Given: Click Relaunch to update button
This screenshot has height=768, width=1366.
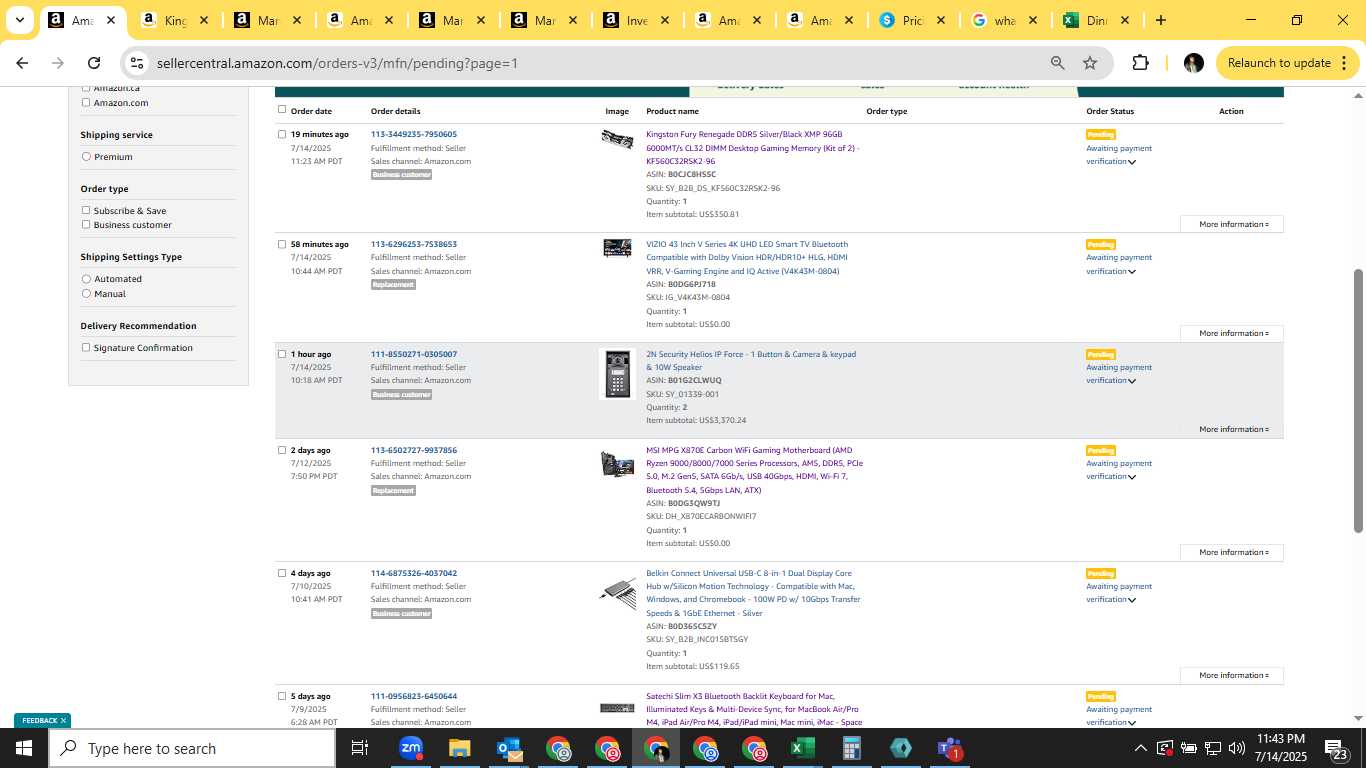Looking at the screenshot, I should tap(1279, 63).
